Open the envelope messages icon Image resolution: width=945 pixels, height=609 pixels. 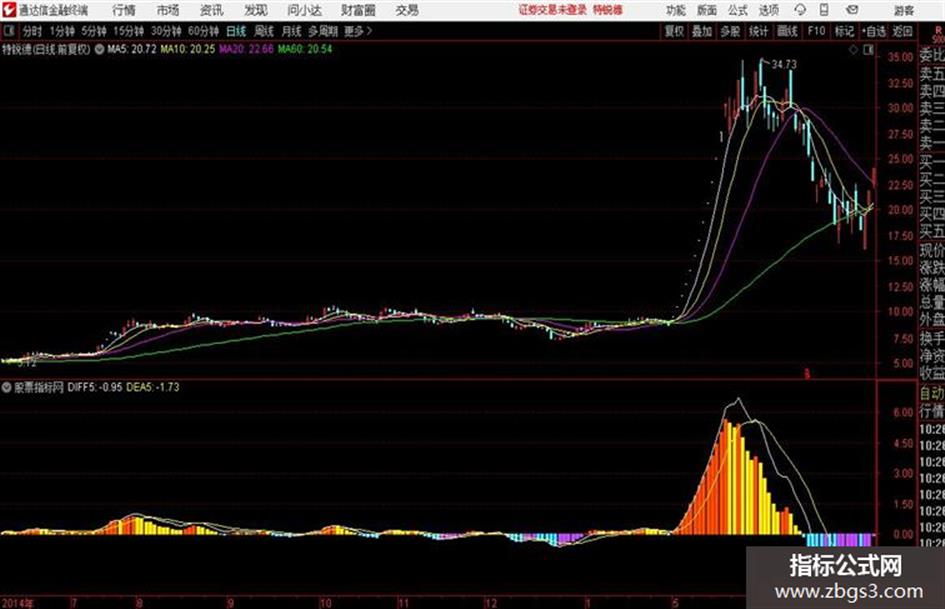852,10
